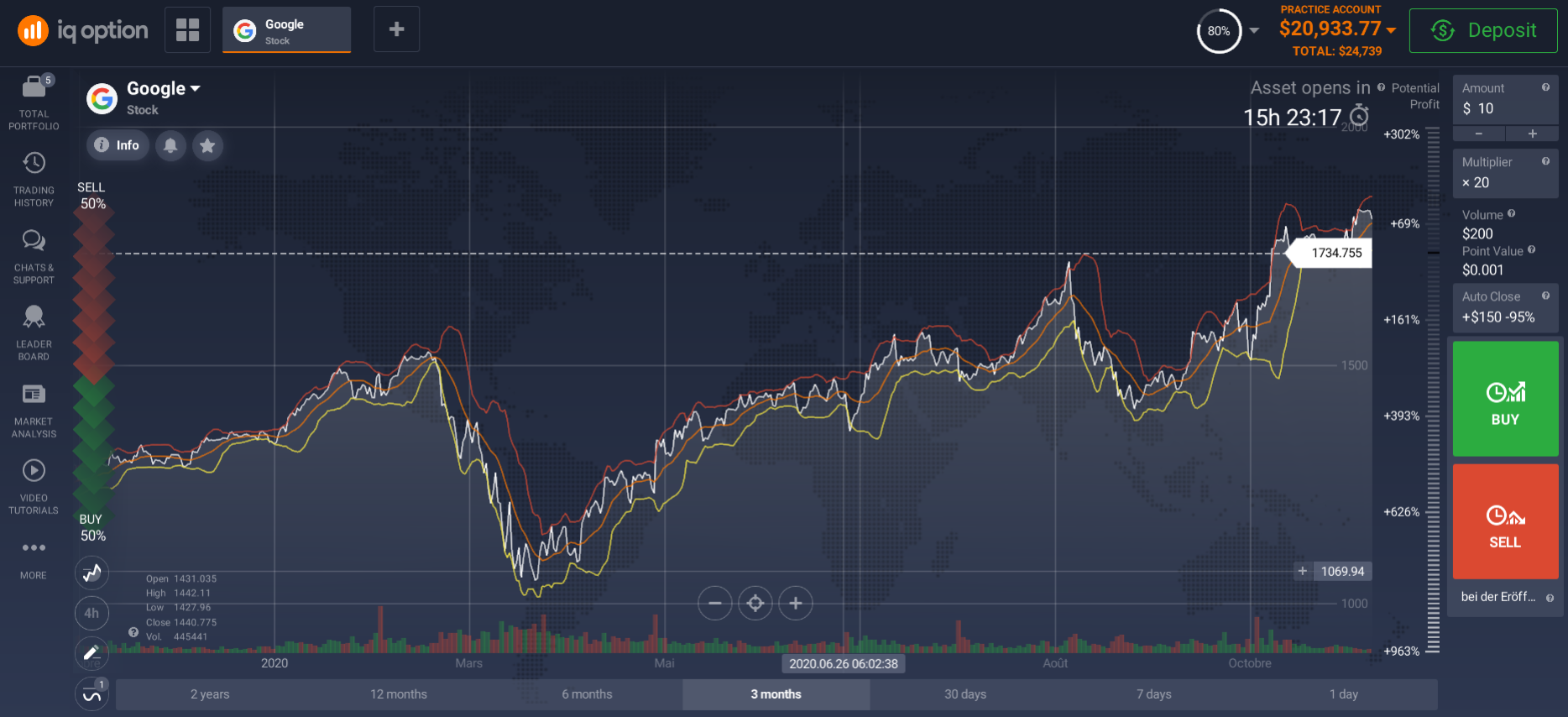Click the TOTAL: $24,739 text

click(1337, 51)
